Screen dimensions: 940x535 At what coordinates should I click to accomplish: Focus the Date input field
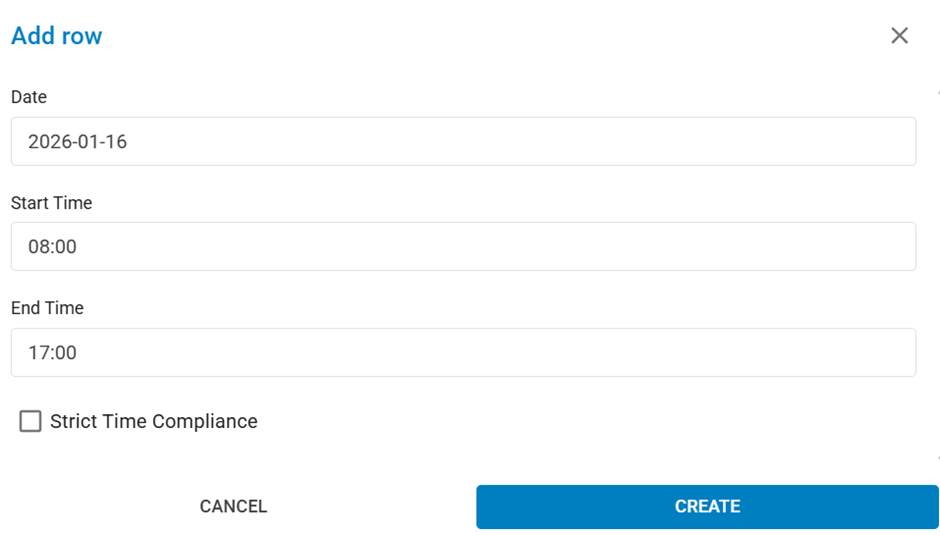[463, 142]
